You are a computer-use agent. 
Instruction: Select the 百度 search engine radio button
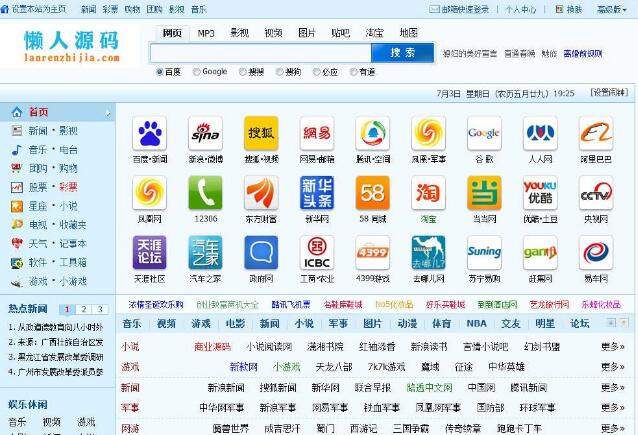point(160,72)
